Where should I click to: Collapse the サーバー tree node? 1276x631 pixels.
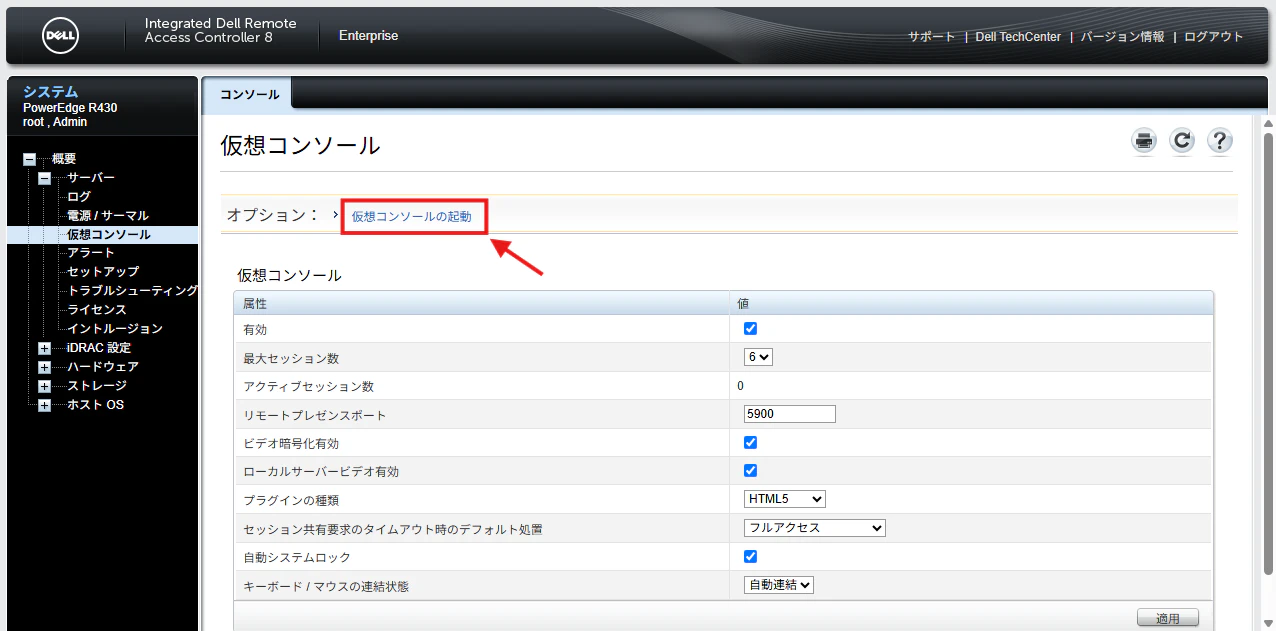44,178
